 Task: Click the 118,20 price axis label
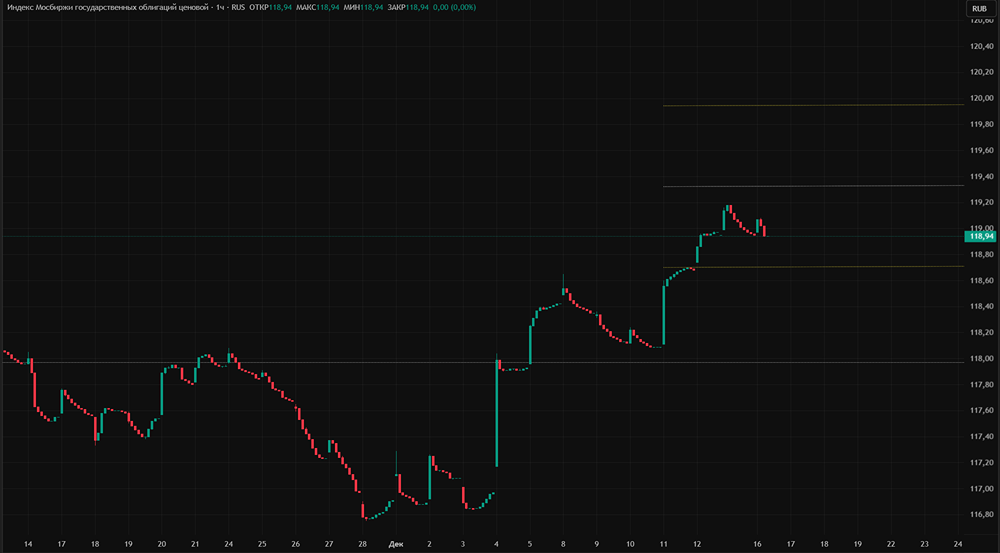(982, 332)
